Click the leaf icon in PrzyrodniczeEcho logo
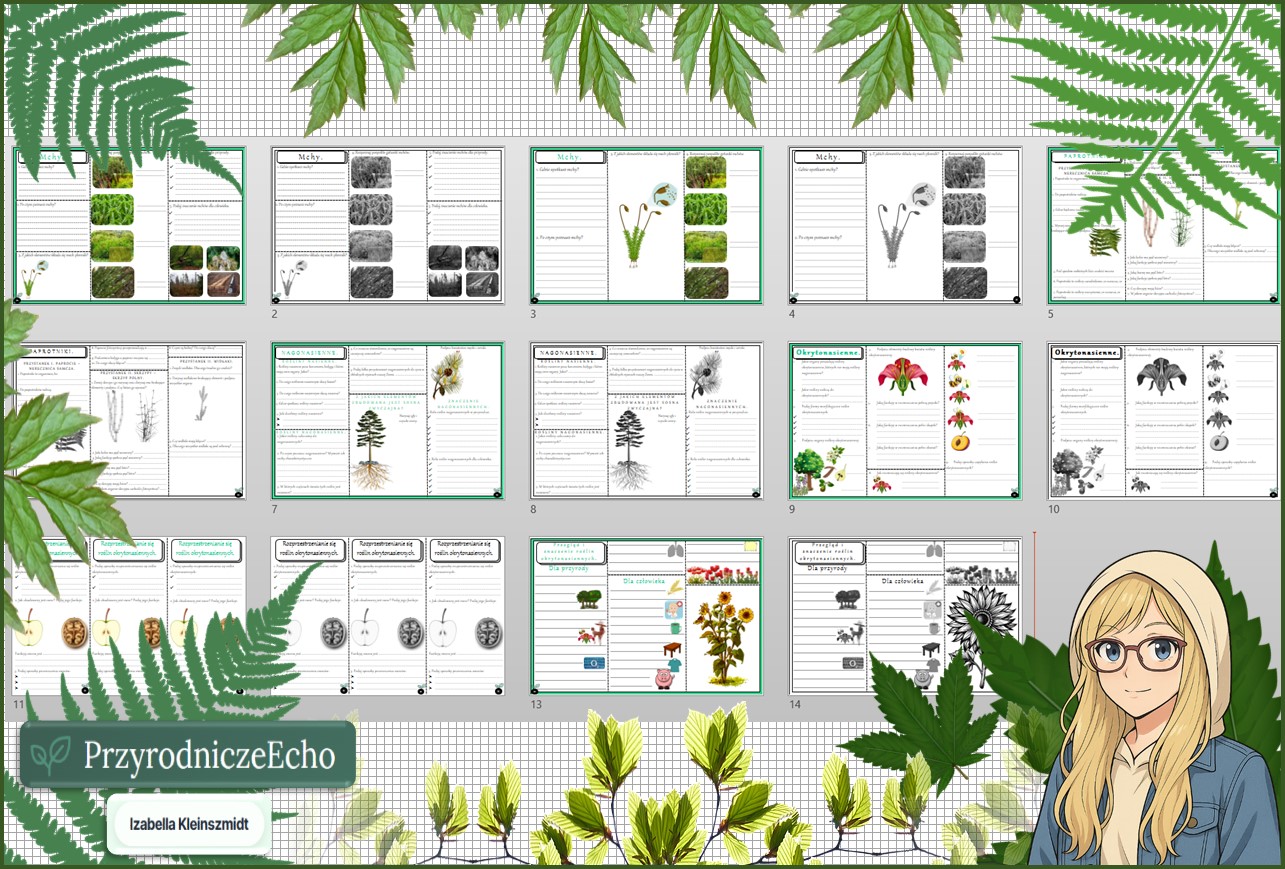 pyautogui.click(x=50, y=756)
